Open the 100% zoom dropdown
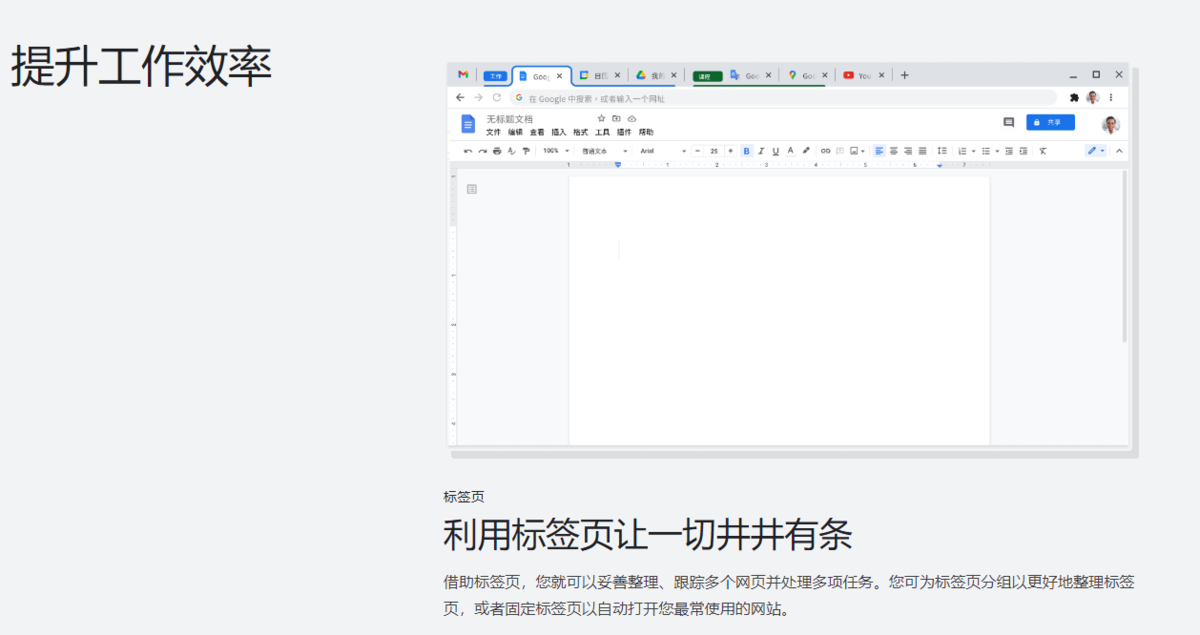The height and width of the screenshot is (635, 1200). [556, 151]
